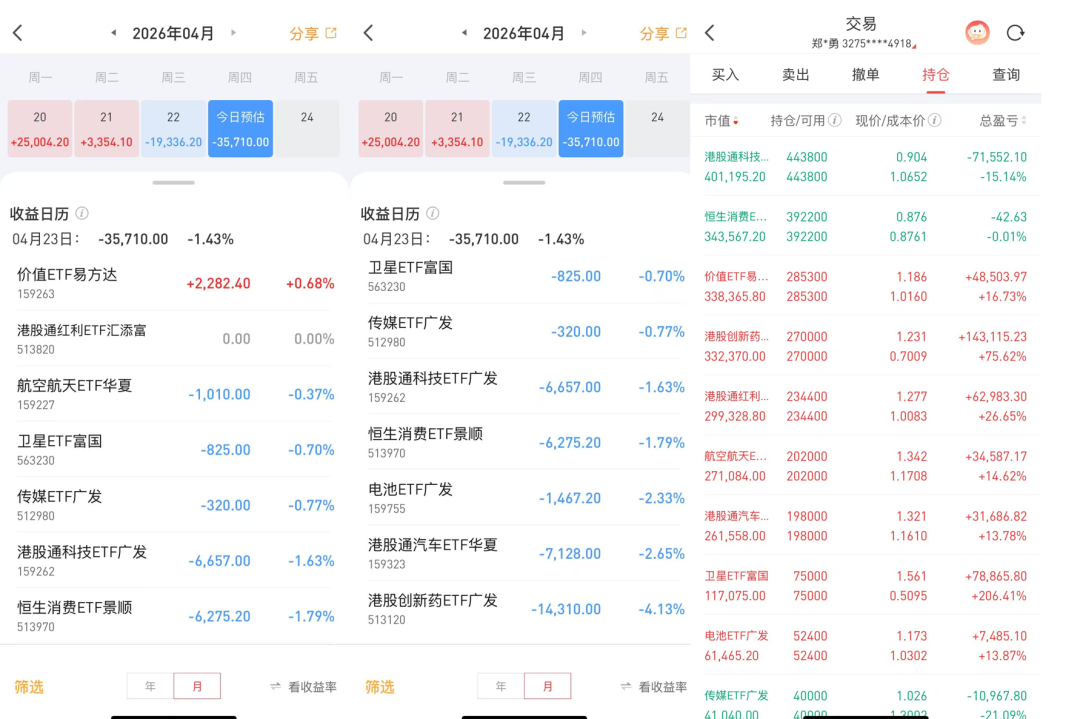Toggle 看收益率 in left panel
The image size is (1080, 719).
(304, 687)
